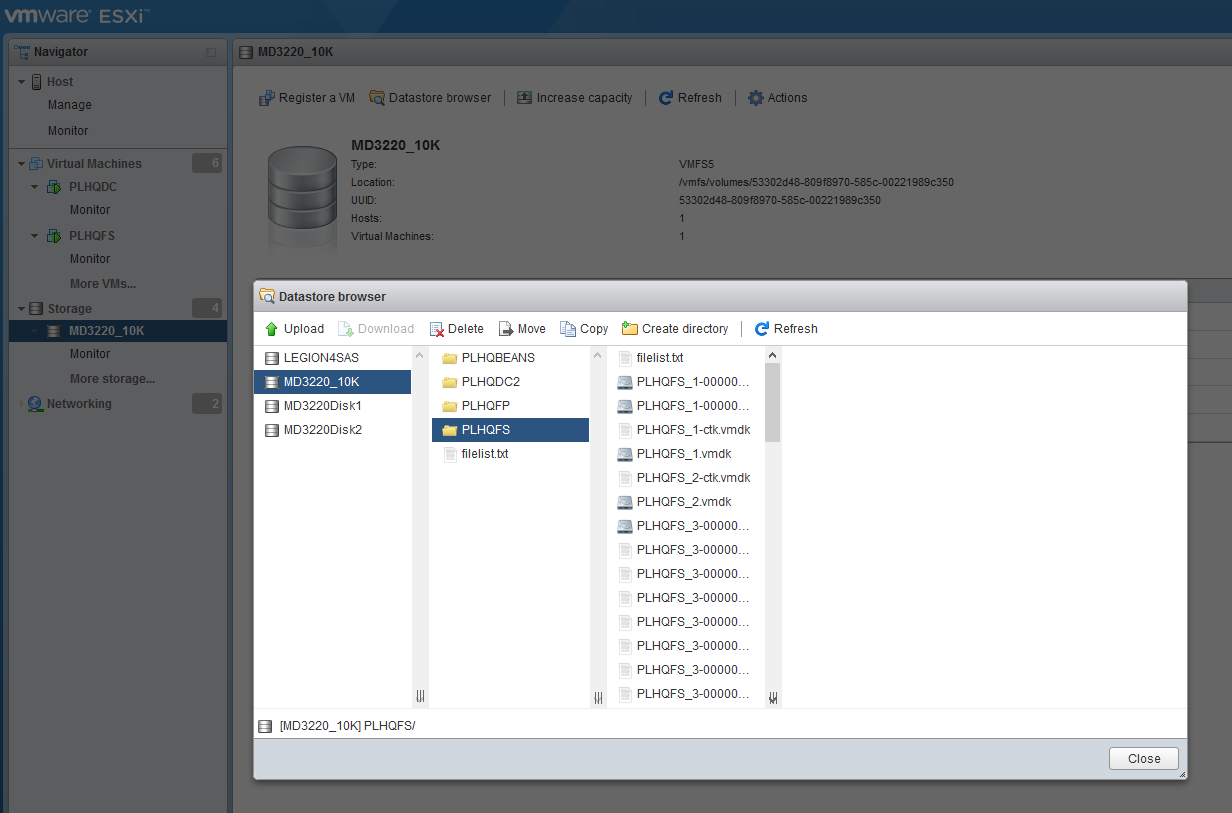The image size is (1232, 813).
Task: Expand the Networking tree node
Action: coord(21,404)
